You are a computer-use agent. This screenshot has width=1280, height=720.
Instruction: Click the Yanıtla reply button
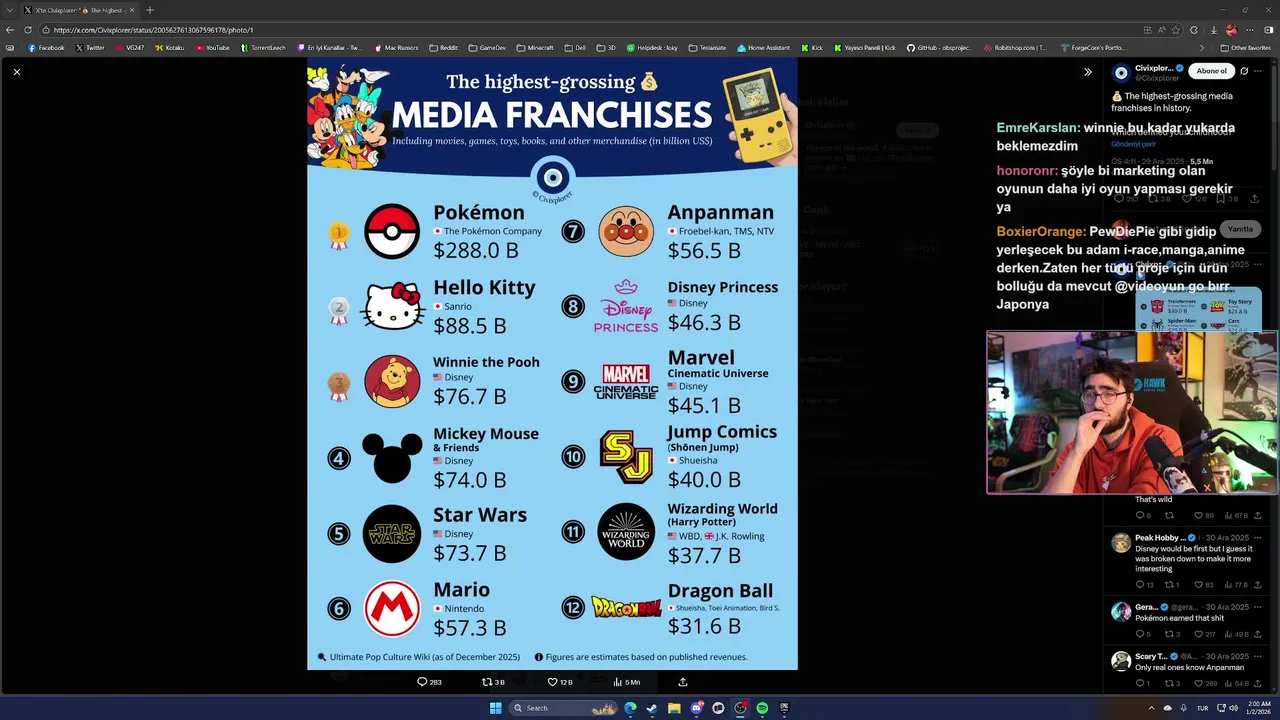click(x=1240, y=229)
